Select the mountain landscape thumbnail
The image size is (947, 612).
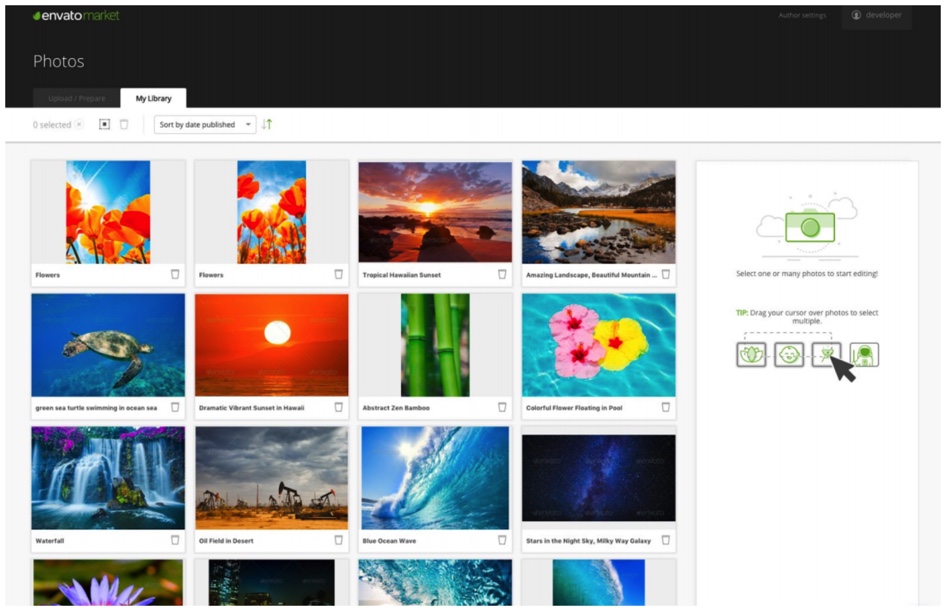599,212
